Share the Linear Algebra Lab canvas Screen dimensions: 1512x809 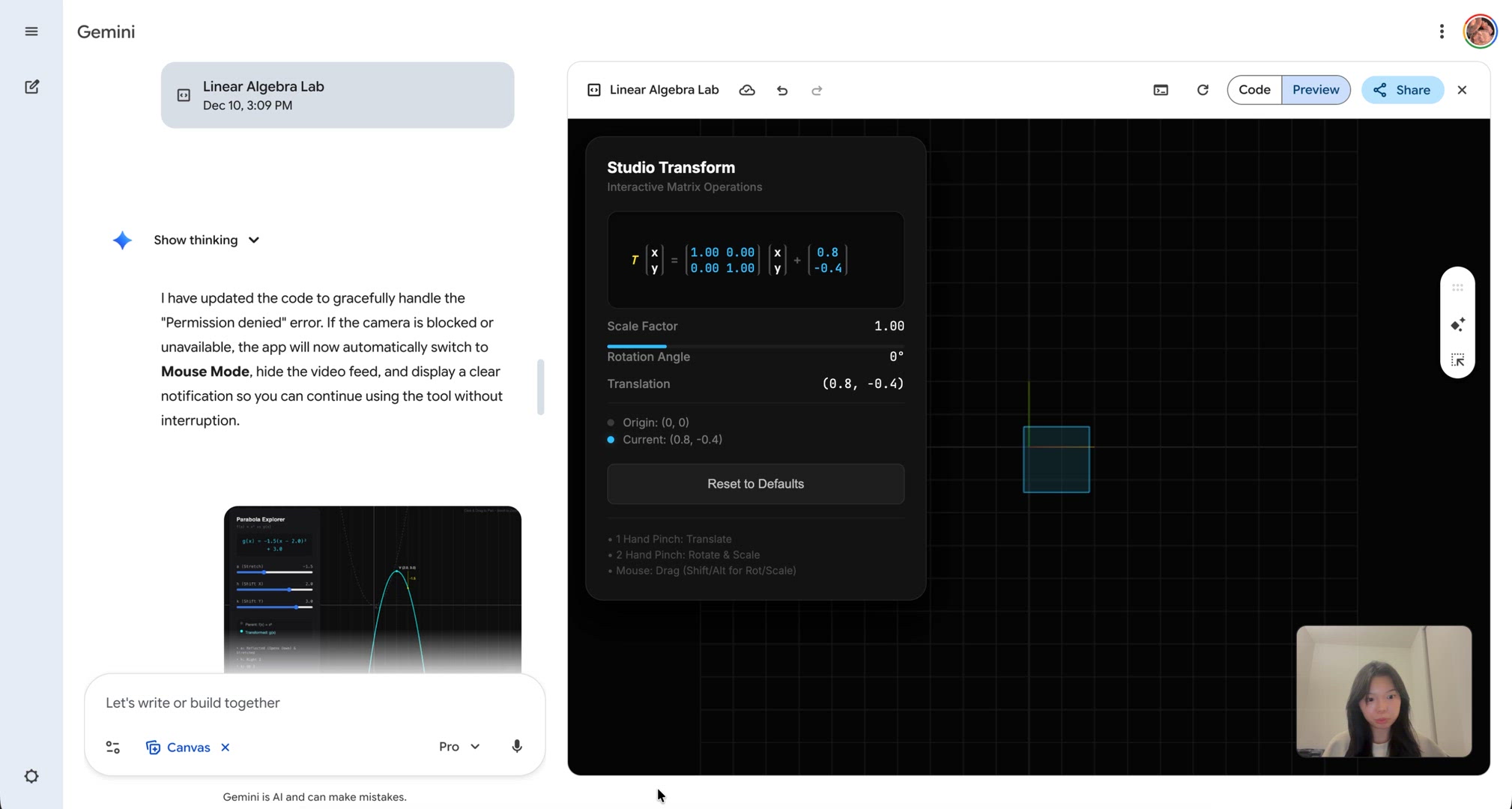pos(1402,90)
